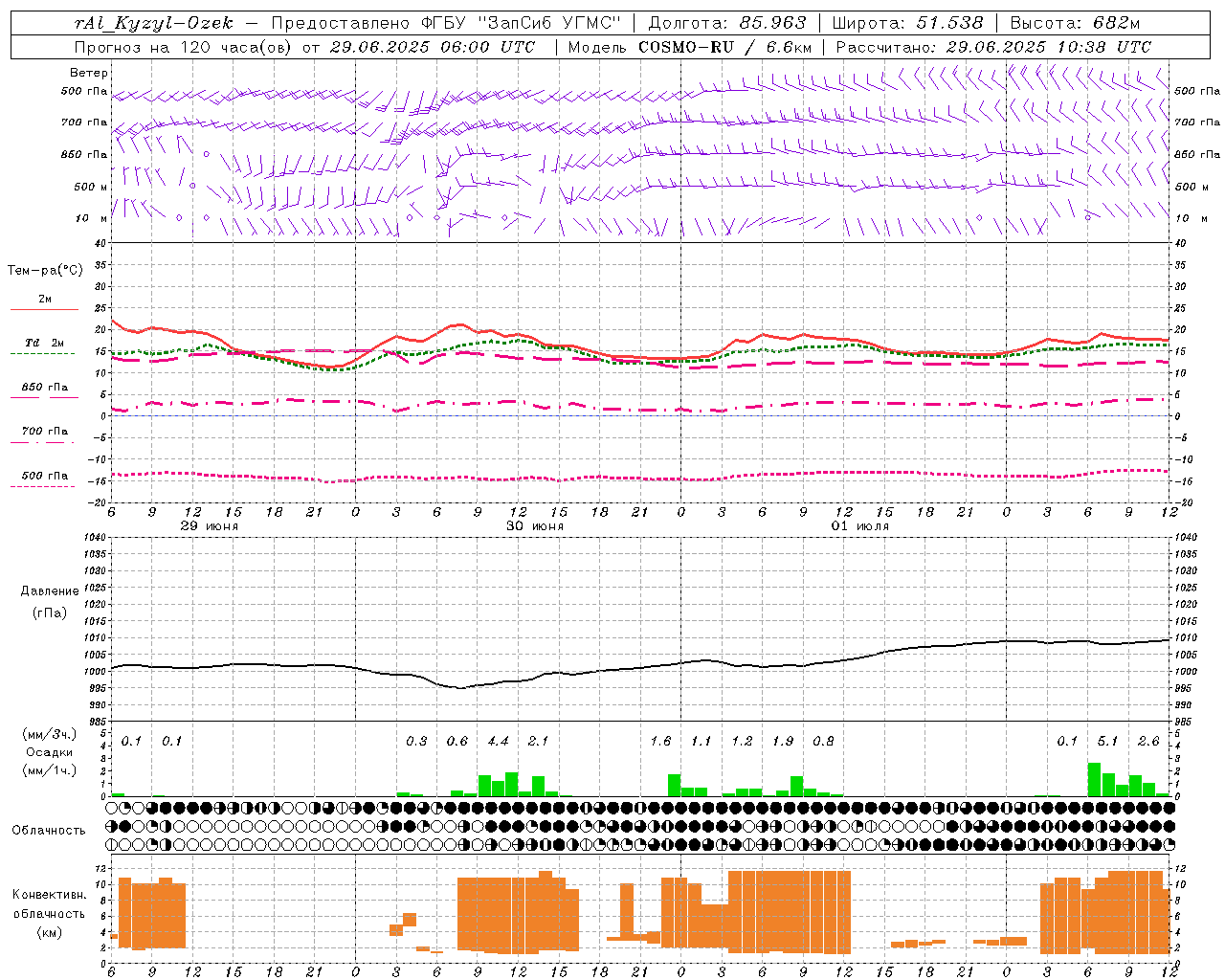Click the 30 июня date label

[x=535, y=526]
